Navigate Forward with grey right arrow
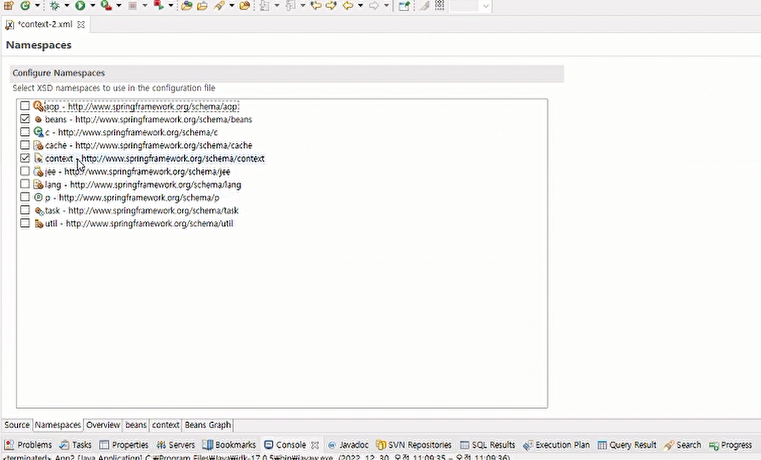Viewport: 761px width, 460px height. tap(373, 6)
